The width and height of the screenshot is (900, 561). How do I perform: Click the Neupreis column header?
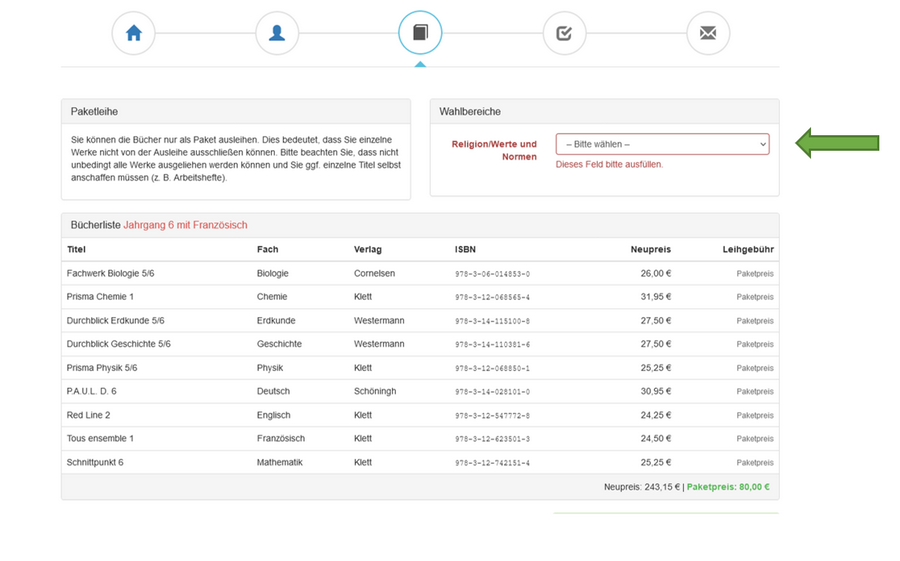pos(650,249)
